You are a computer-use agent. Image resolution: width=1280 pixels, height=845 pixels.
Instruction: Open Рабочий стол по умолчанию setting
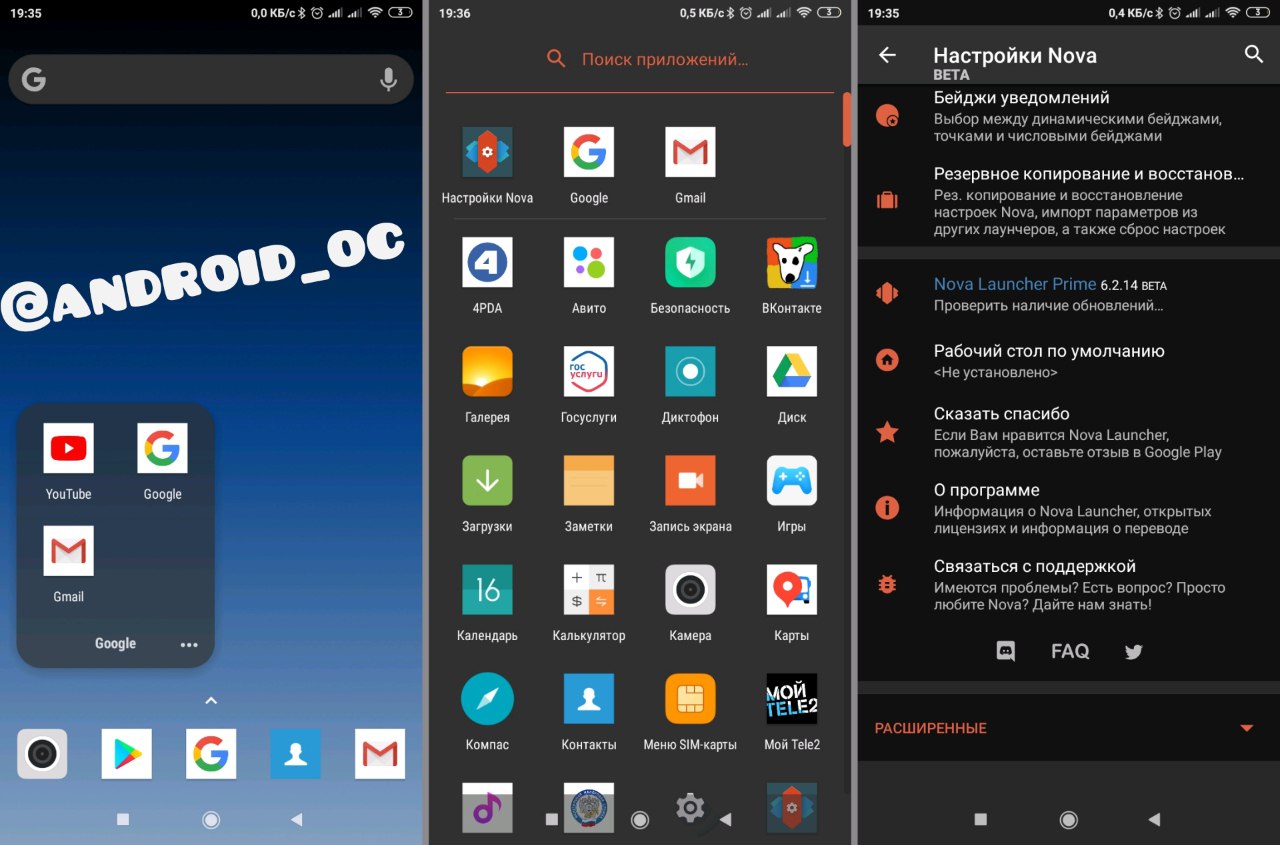(1069, 361)
